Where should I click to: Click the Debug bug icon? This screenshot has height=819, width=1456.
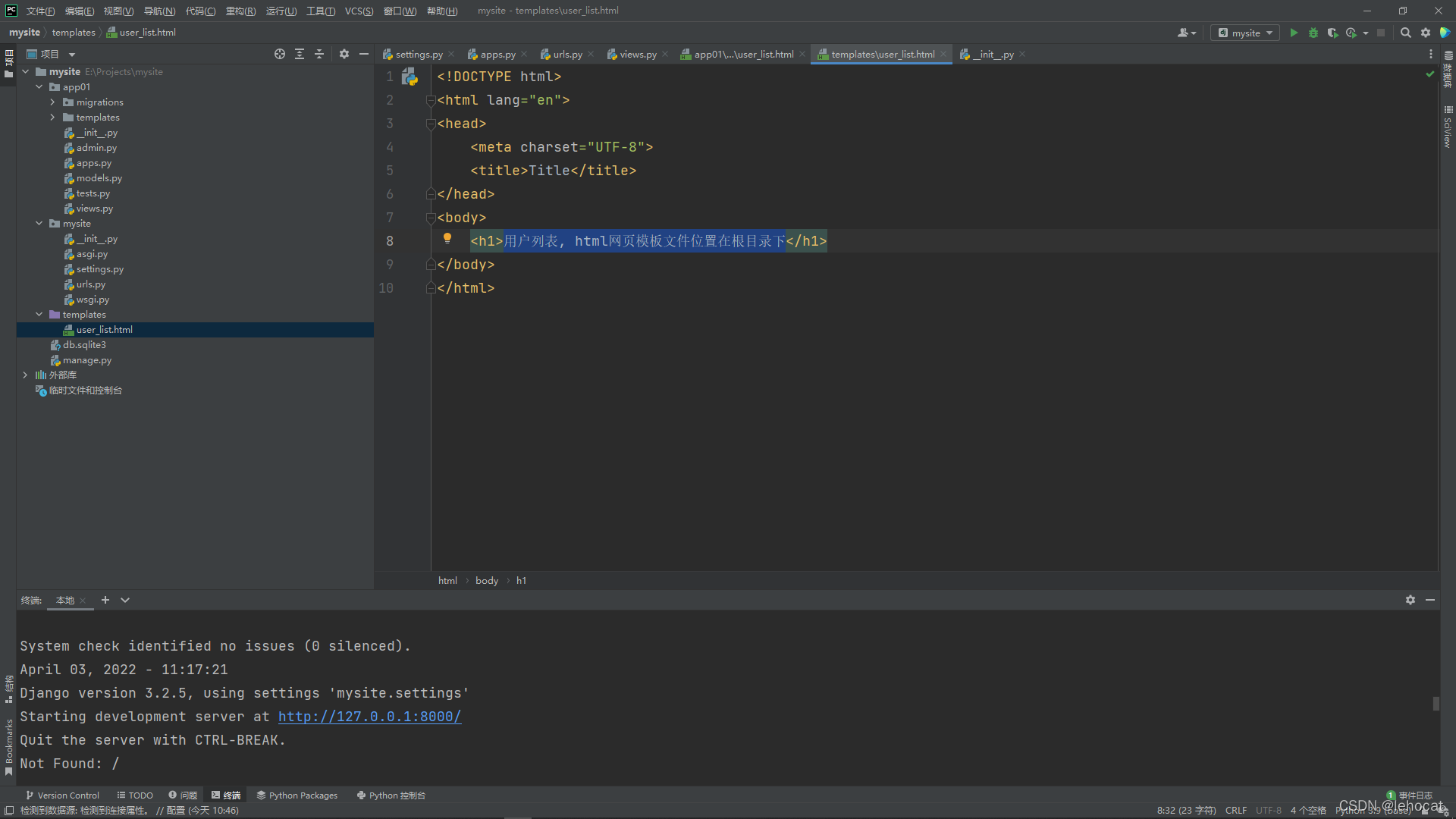(x=1313, y=33)
